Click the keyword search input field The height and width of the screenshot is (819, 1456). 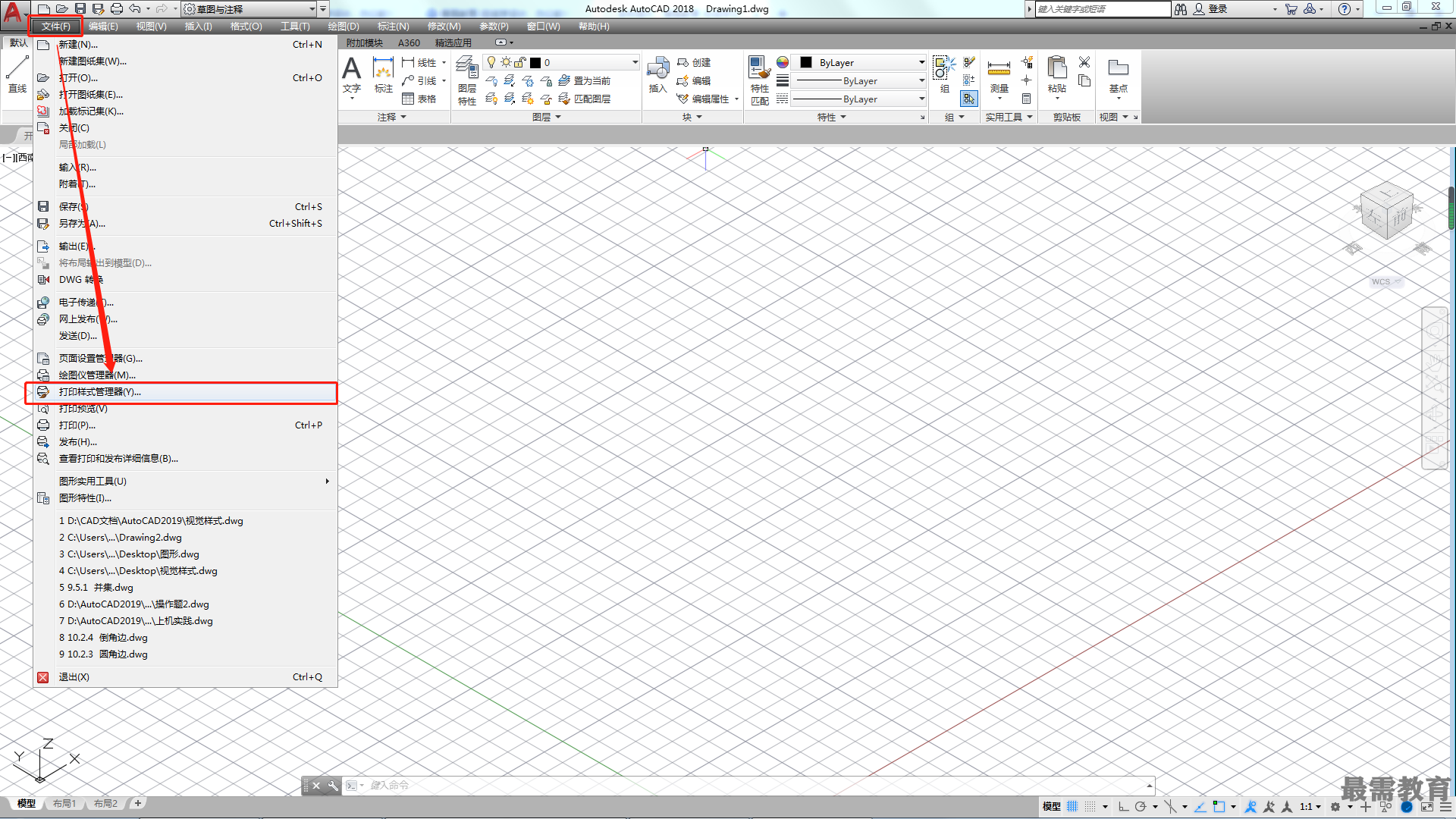[1103, 9]
